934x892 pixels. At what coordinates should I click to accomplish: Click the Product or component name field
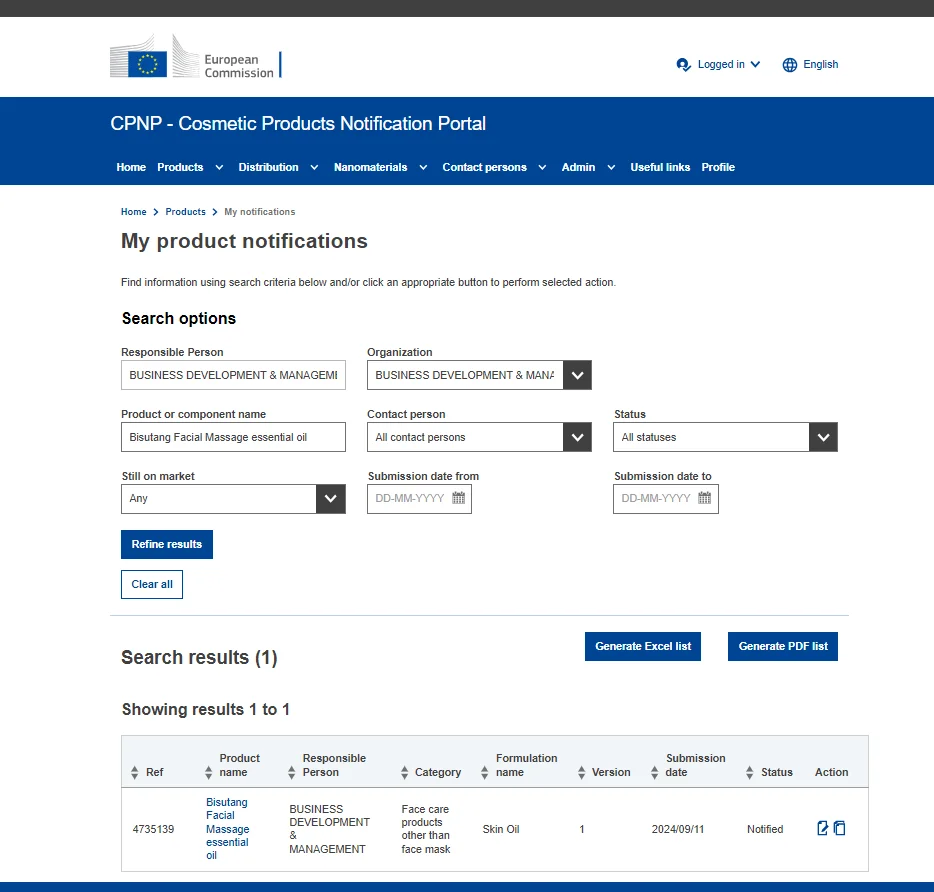tap(233, 437)
